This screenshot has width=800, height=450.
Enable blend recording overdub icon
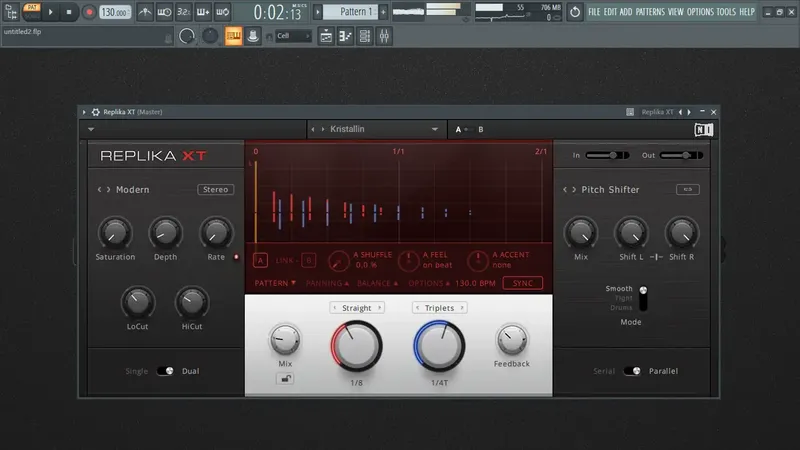(x=203, y=12)
